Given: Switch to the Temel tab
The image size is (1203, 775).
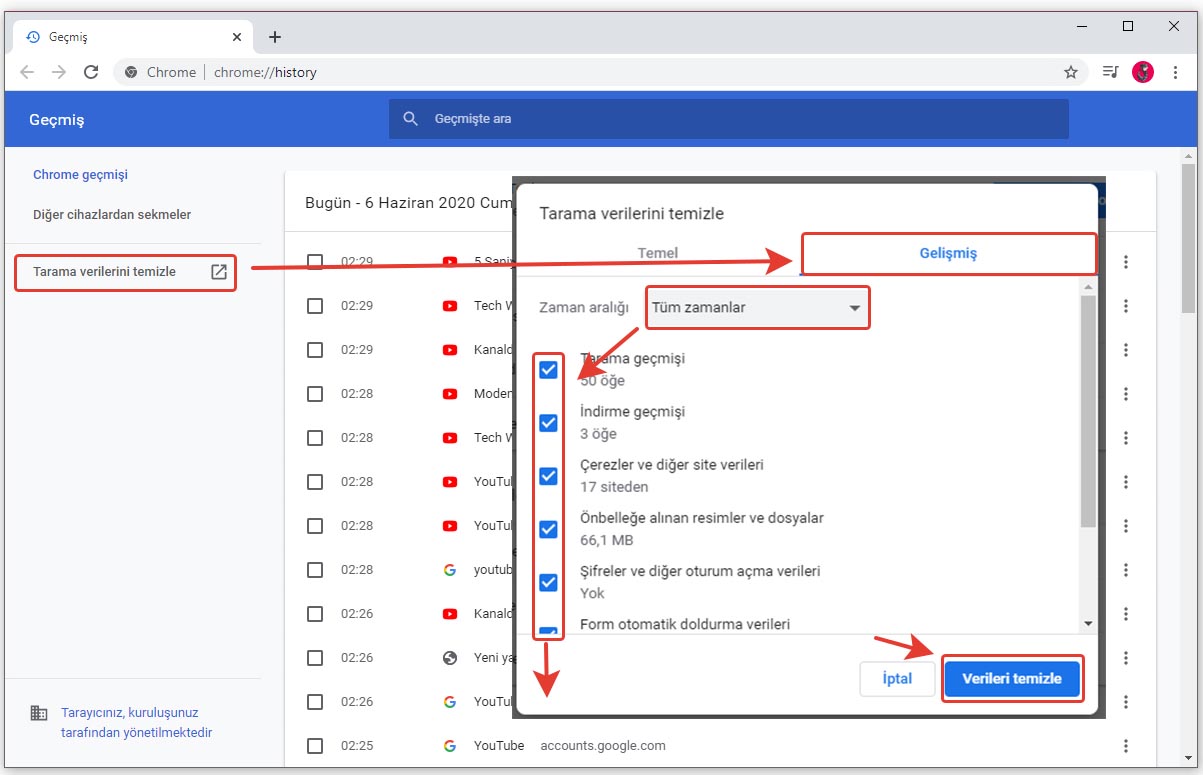Looking at the screenshot, I should pos(657,253).
